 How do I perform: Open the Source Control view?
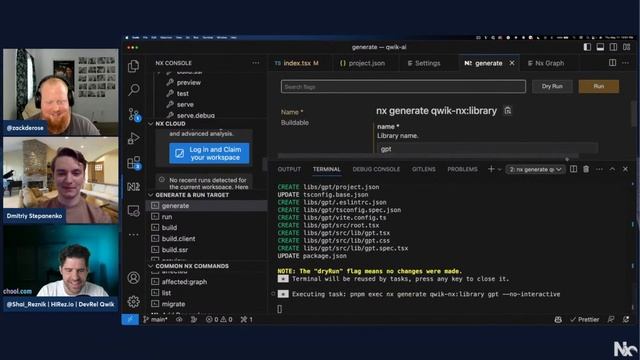click(134, 114)
